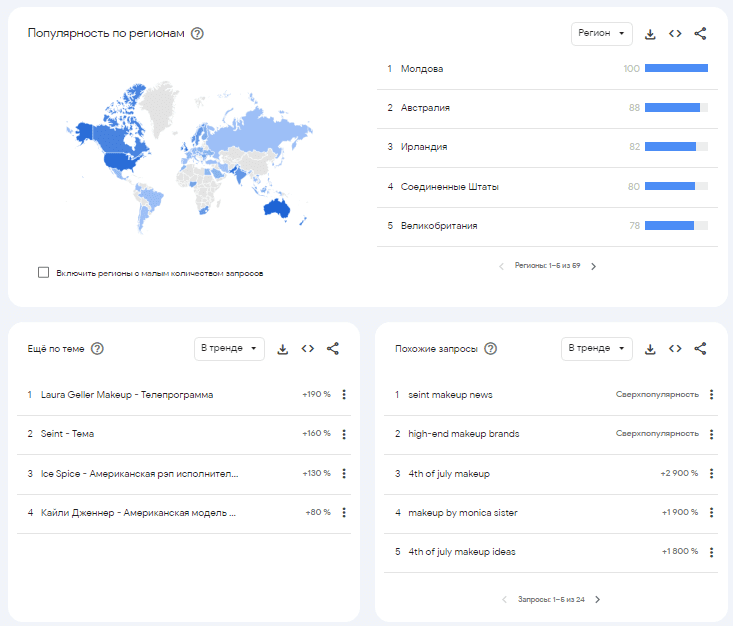Screen dimensions: 733x626
Task: Open 4th of july makeup ideas query
Action: coord(462,552)
